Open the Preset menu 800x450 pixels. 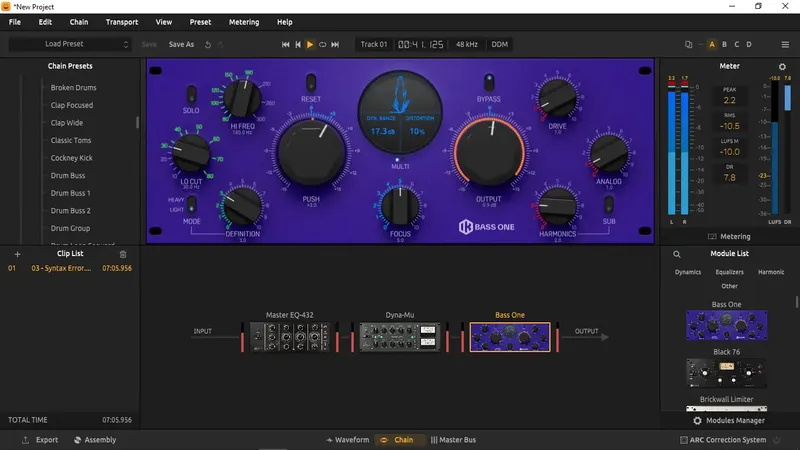pos(200,22)
